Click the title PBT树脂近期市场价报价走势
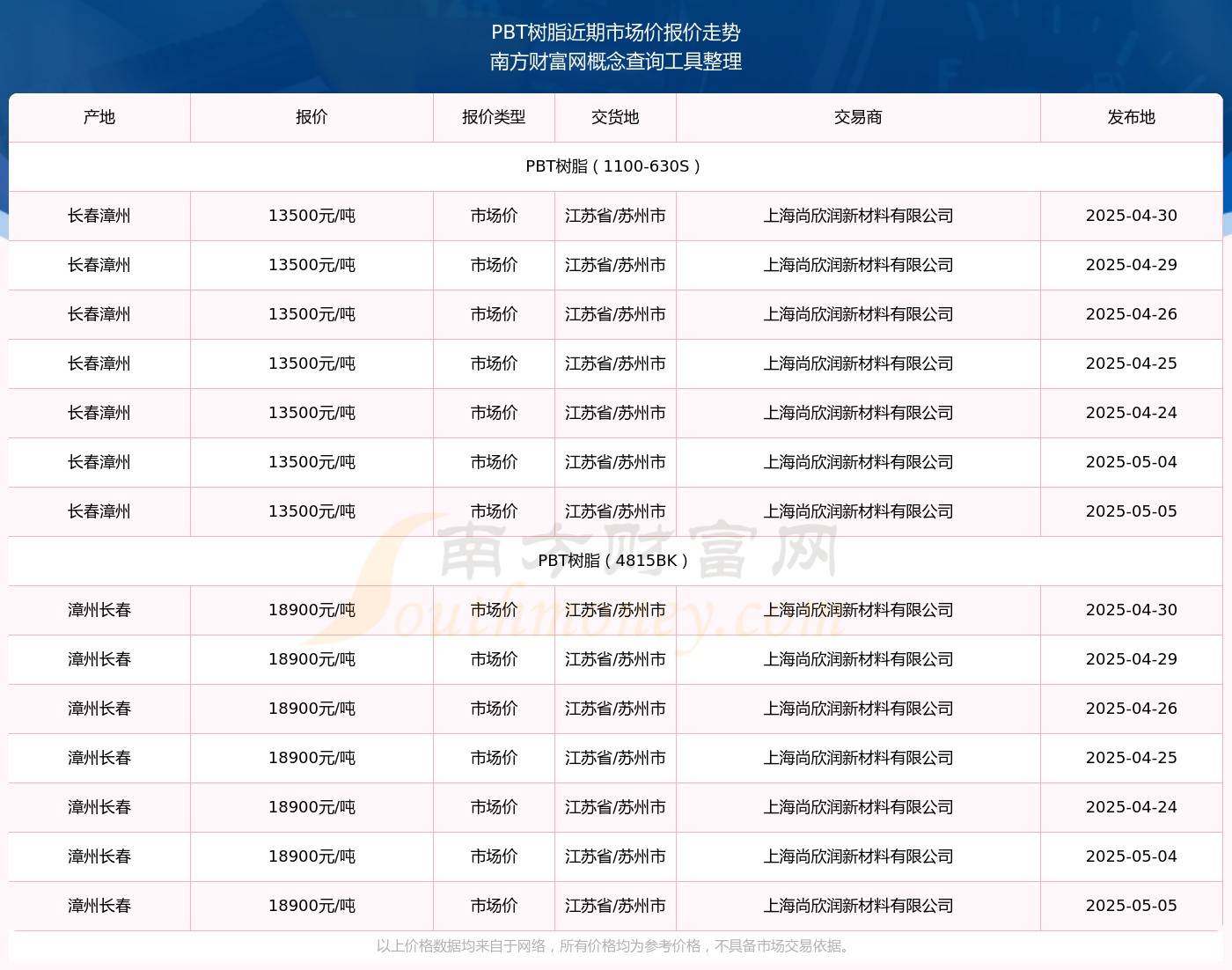This screenshot has height=970, width=1232. tap(616, 33)
